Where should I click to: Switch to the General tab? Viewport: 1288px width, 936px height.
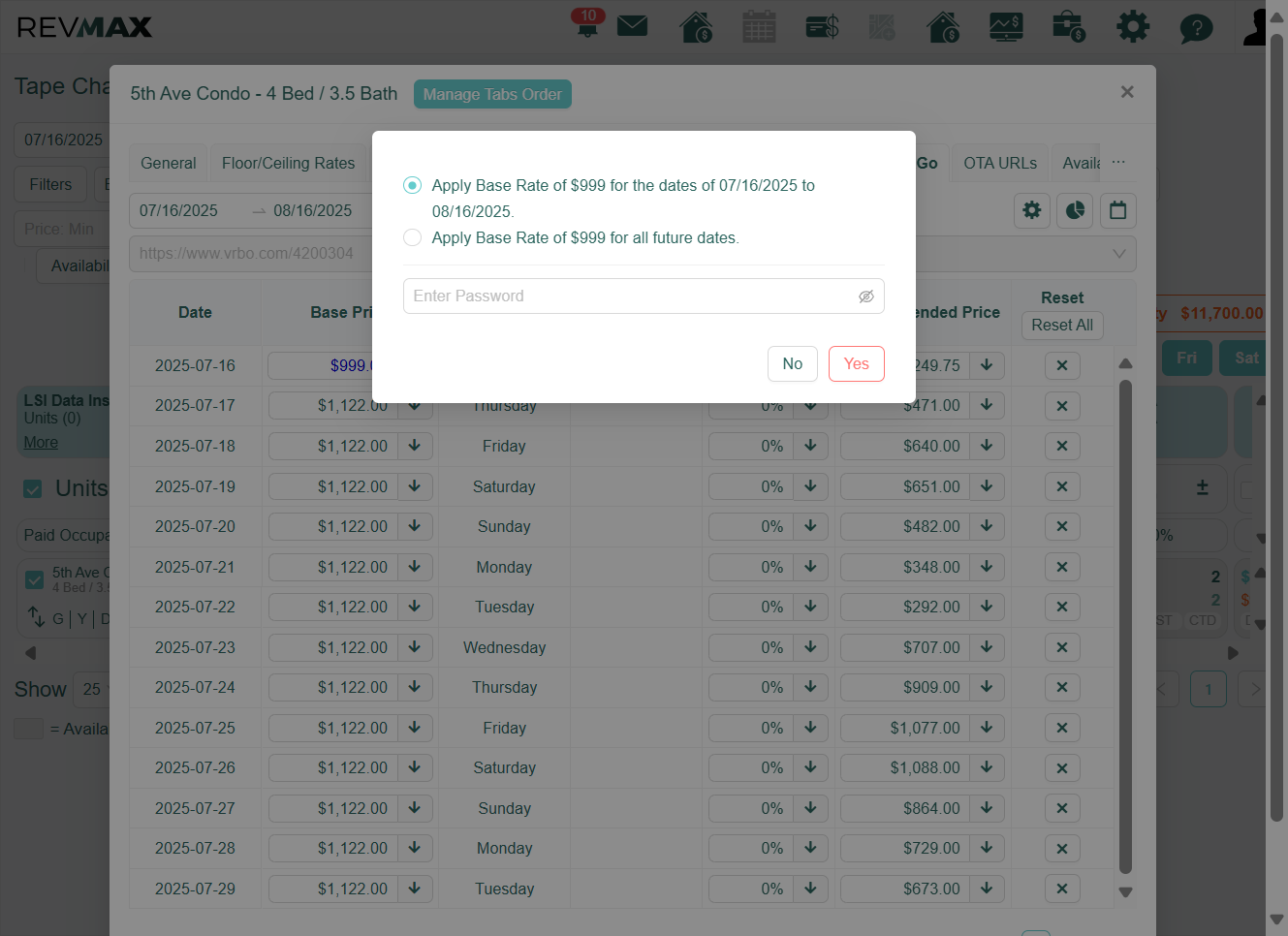click(169, 163)
